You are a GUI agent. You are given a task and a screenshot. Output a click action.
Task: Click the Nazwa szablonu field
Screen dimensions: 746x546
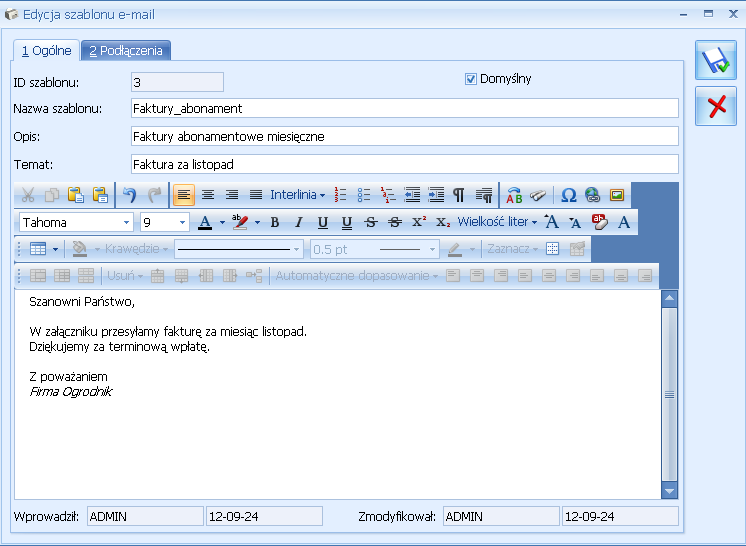pos(404,108)
